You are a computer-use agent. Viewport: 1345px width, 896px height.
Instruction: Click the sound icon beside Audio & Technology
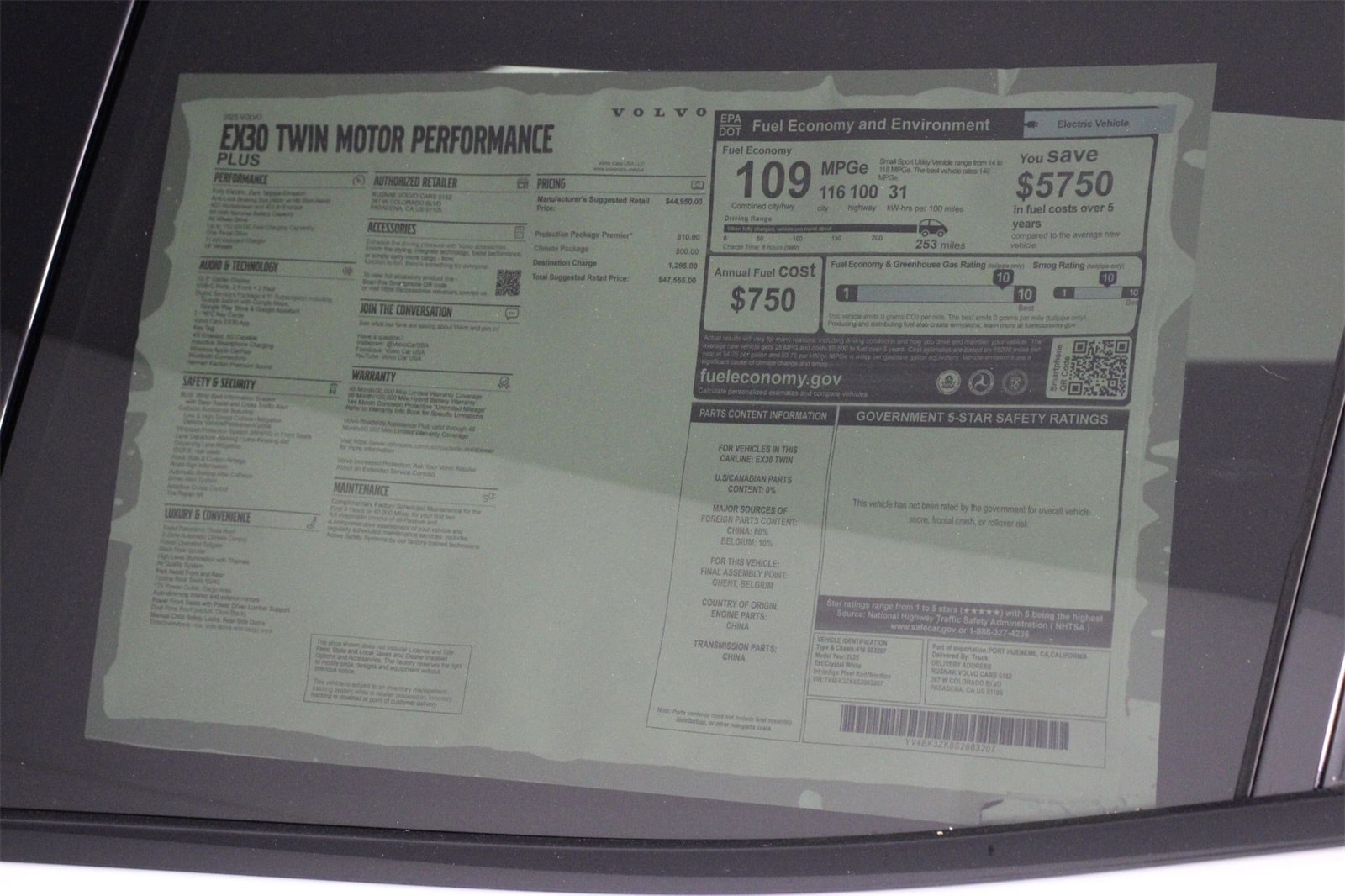(348, 271)
